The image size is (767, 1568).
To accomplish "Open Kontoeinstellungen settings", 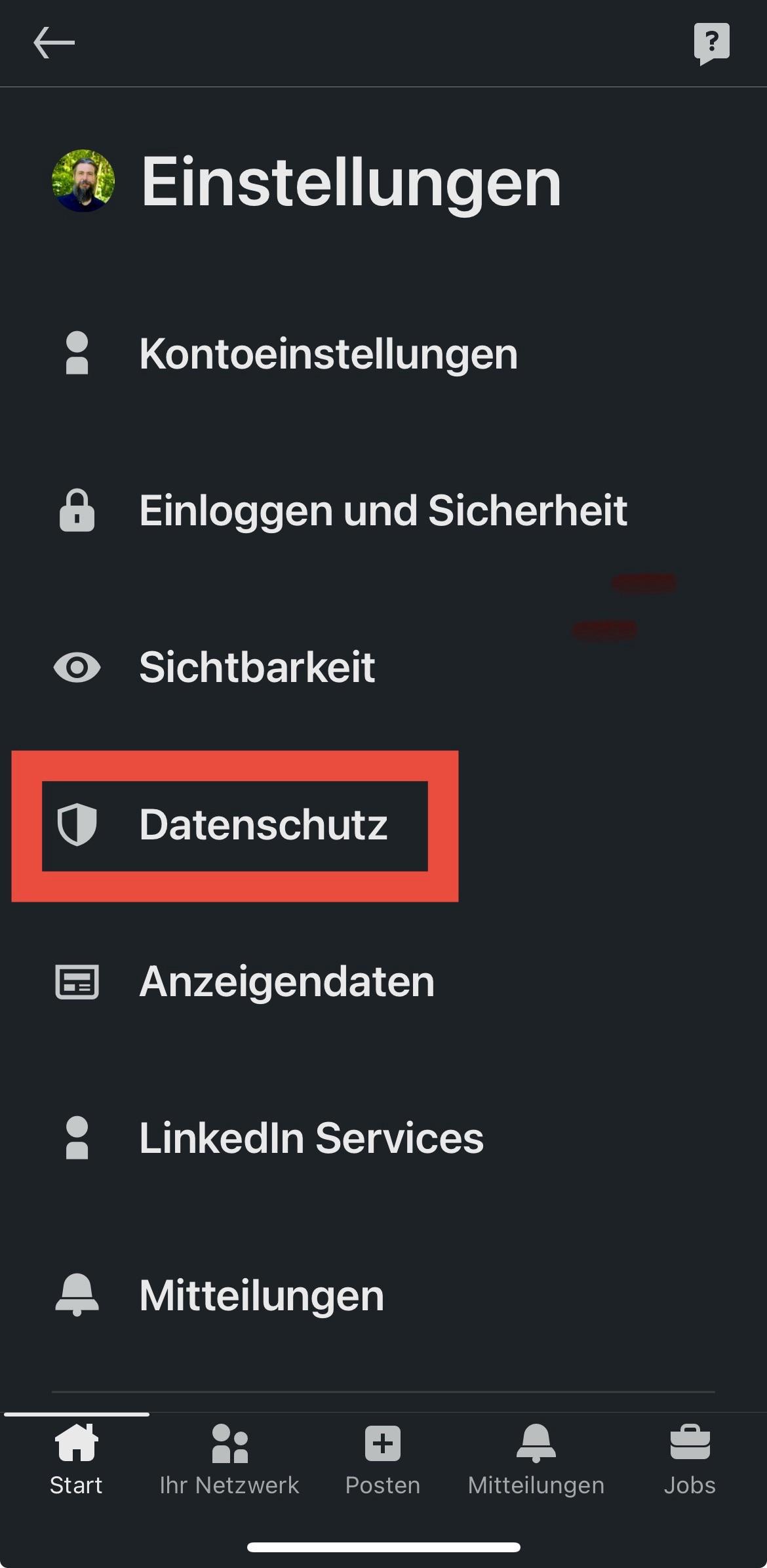I will (x=328, y=353).
